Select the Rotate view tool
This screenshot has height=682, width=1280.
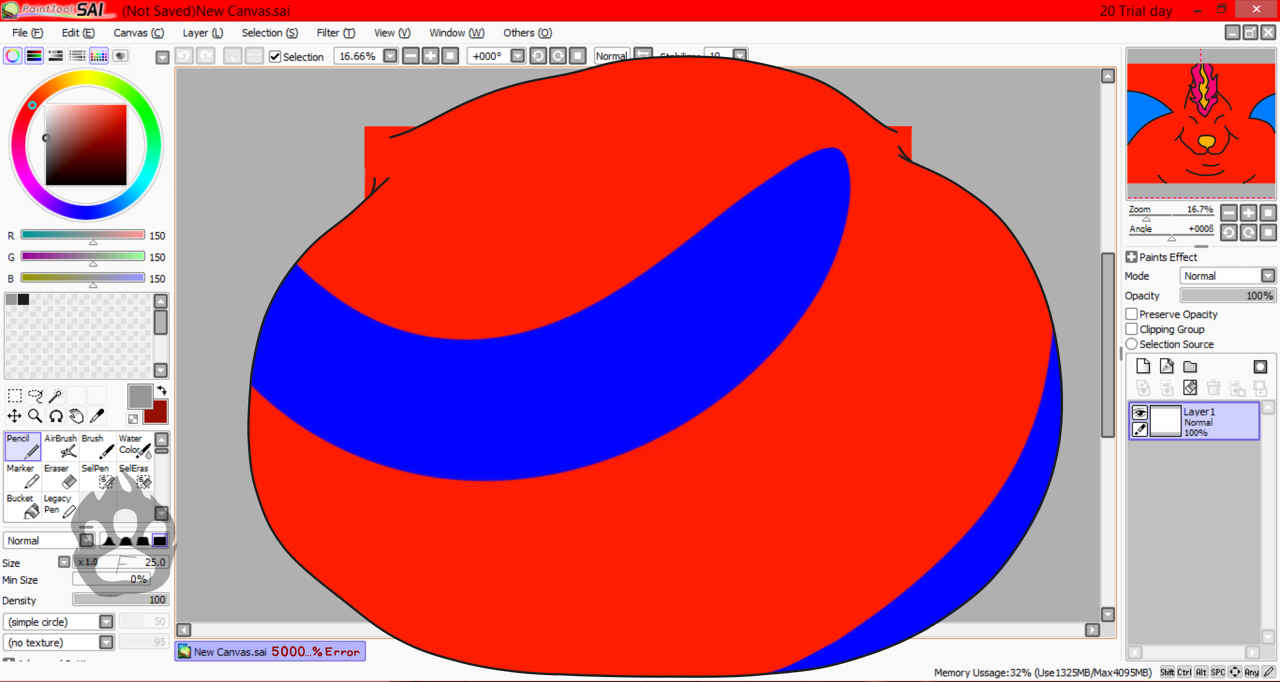pyautogui.click(x=56, y=416)
